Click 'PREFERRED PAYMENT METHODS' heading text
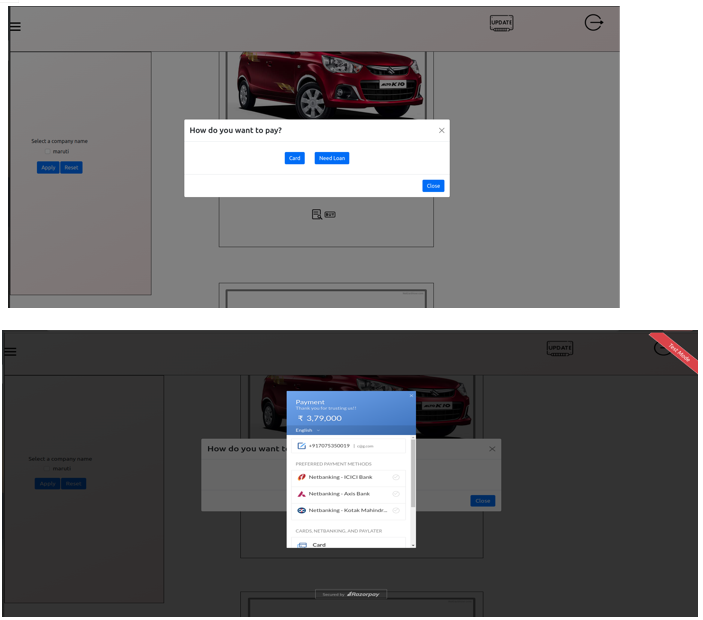Viewport: 703px width, 620px height. point(334,464)
